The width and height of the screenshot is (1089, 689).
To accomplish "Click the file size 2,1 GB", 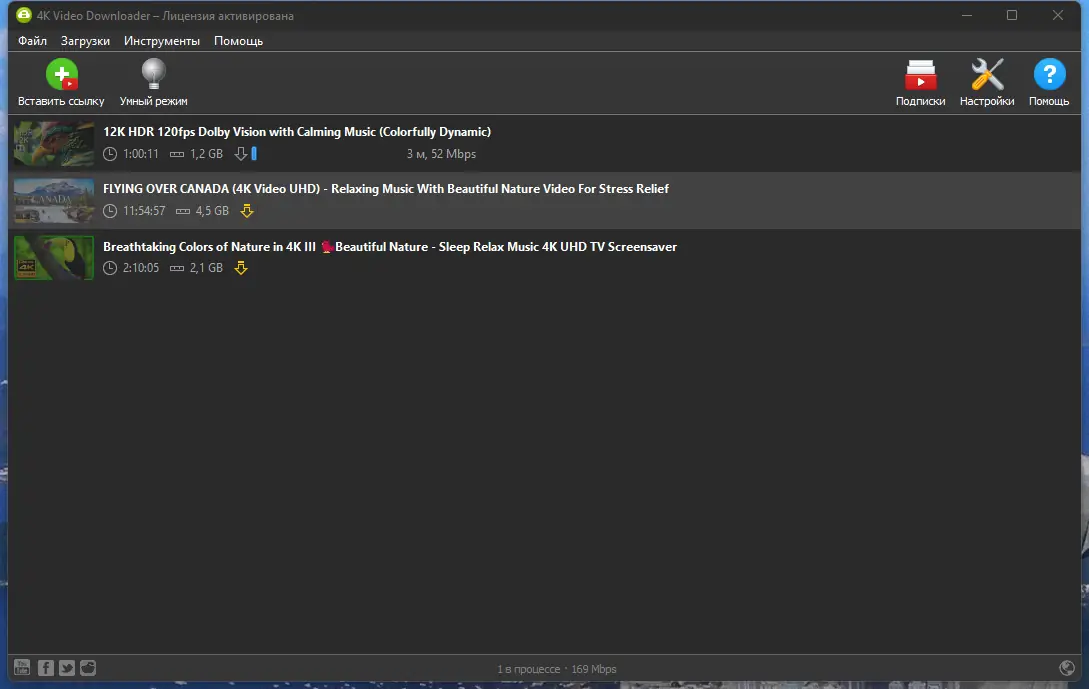I will click(206, 268).
